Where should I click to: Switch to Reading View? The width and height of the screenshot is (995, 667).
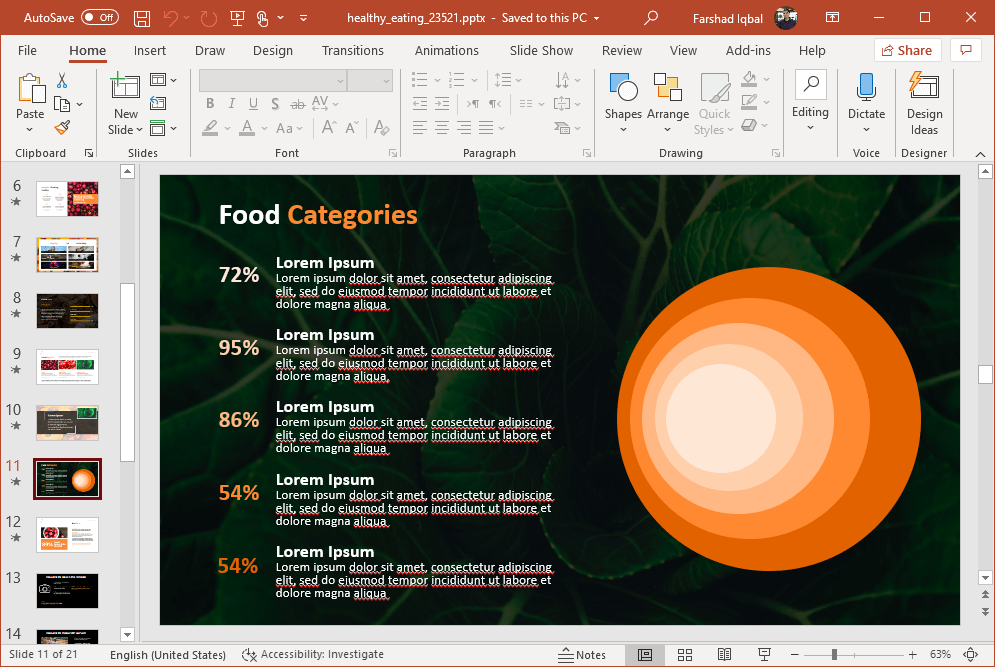tap(724, 655)
